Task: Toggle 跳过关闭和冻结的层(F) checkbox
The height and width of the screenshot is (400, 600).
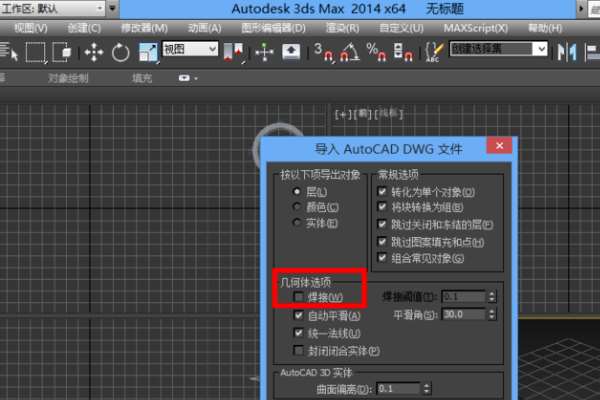Action: 382,224
